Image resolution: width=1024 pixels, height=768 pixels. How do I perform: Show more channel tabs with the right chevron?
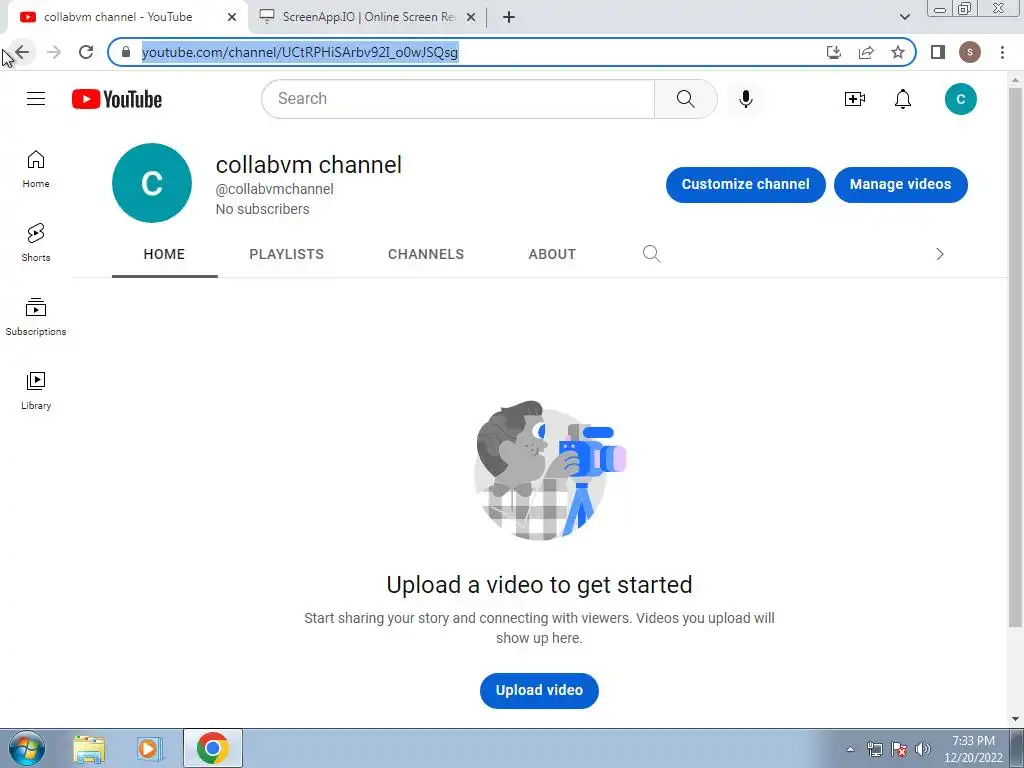tap(940, 254)
